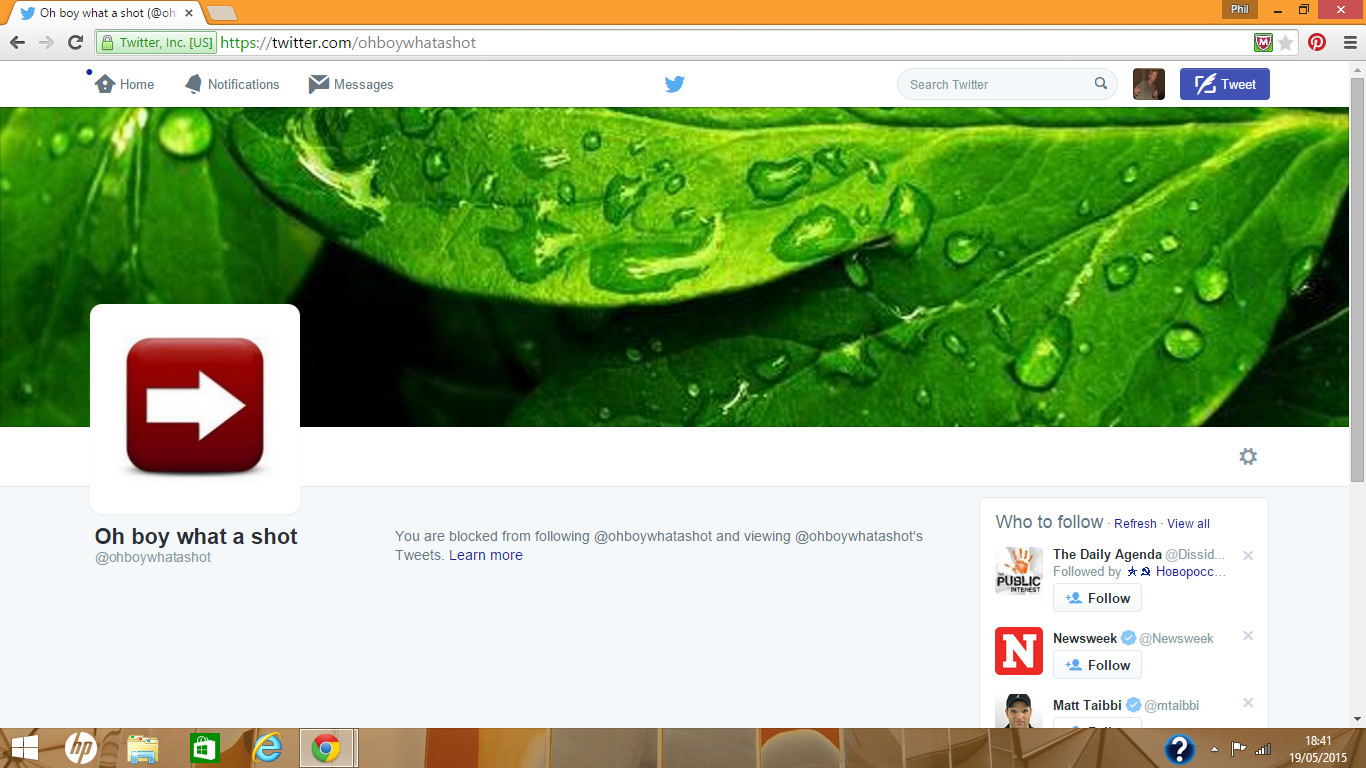Go to Twitter Home in the navigation bar
Image resolution: width=1366 pixels, height=768 pixels.
coord(125,84)
